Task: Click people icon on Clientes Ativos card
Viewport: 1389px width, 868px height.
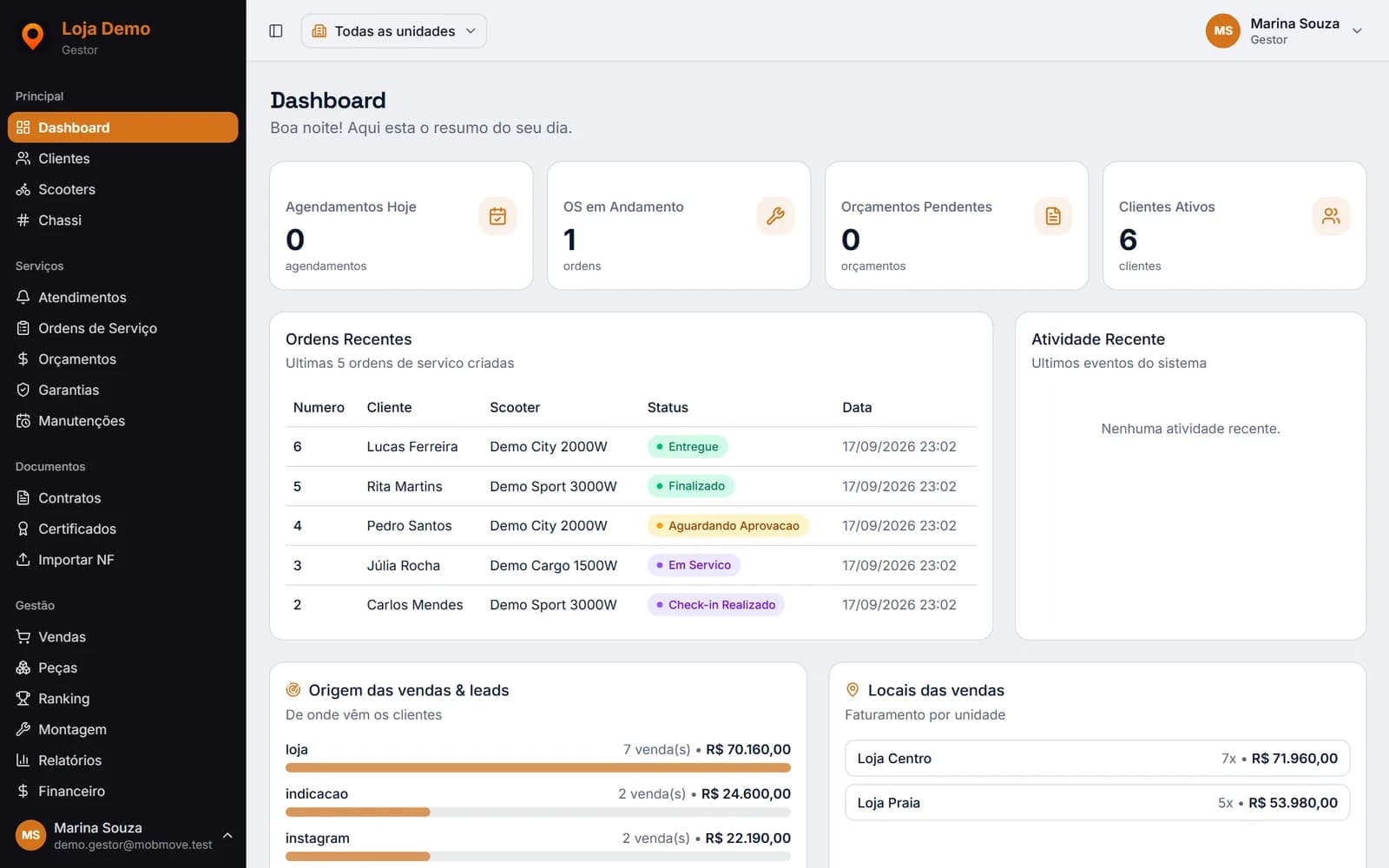Action: (x=1331, y=216)
